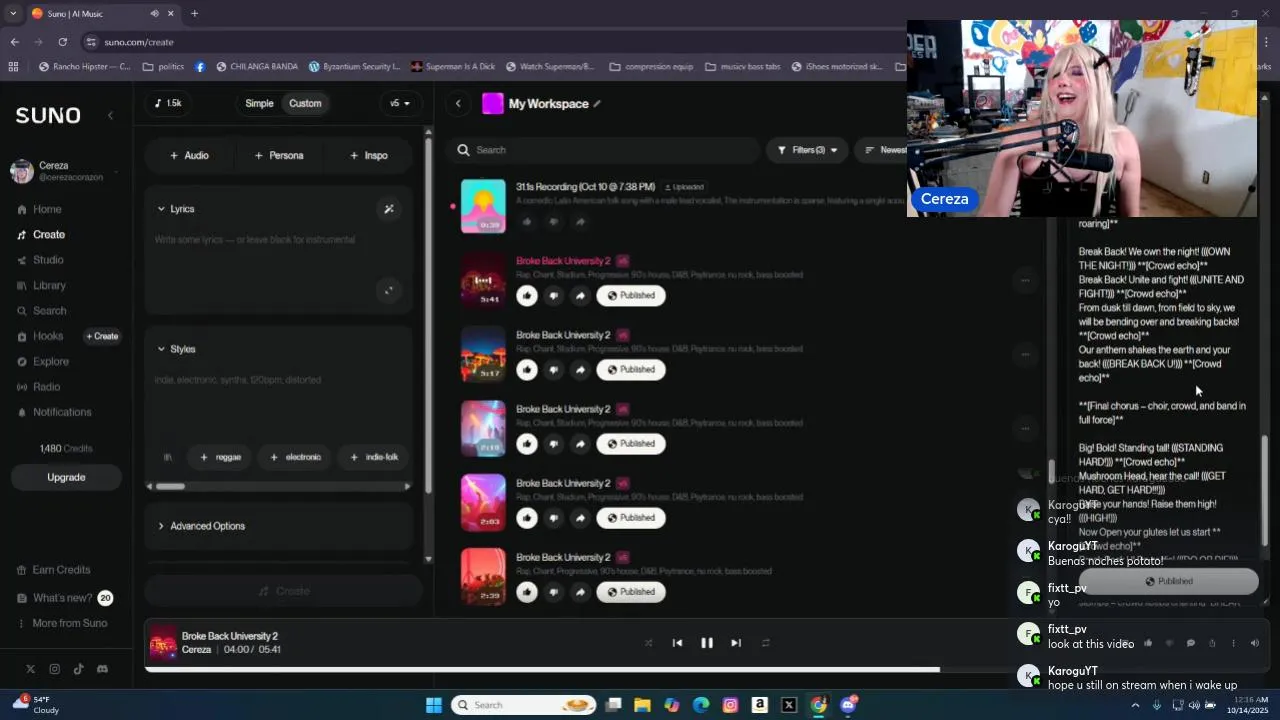Pause the playing song

coord(707,643)
